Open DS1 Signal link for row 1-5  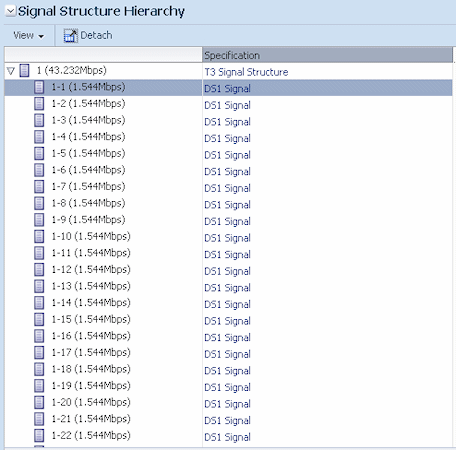(x=227, y=155)
